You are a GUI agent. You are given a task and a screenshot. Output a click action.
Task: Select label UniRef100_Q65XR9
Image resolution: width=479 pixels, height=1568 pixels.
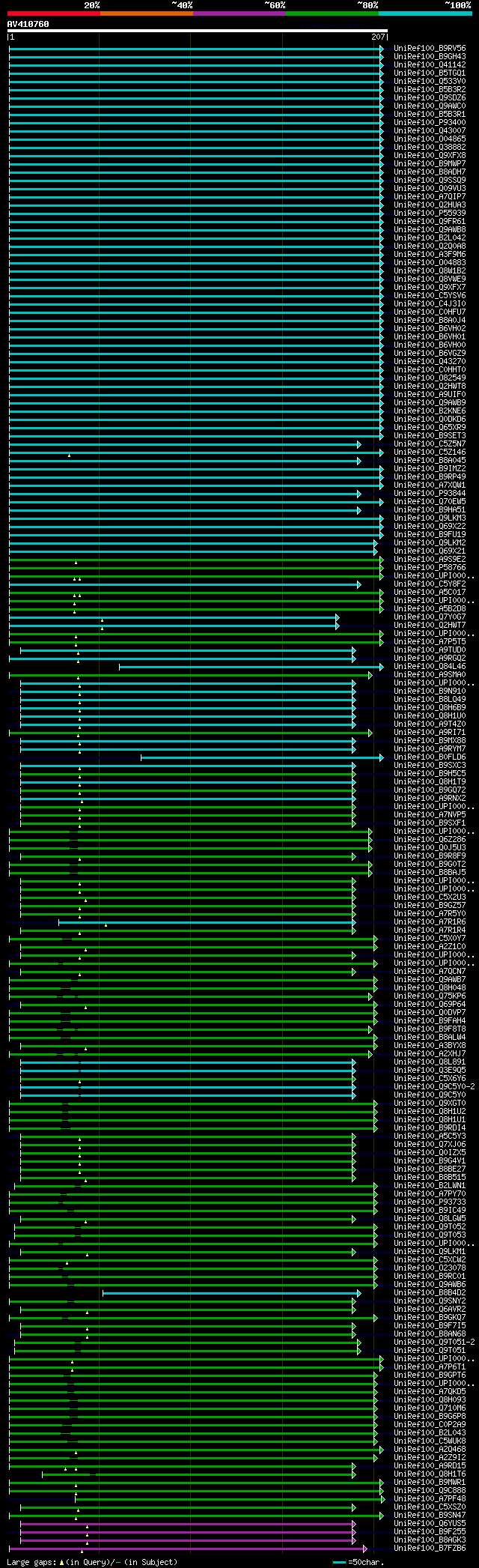click(430, 427)
